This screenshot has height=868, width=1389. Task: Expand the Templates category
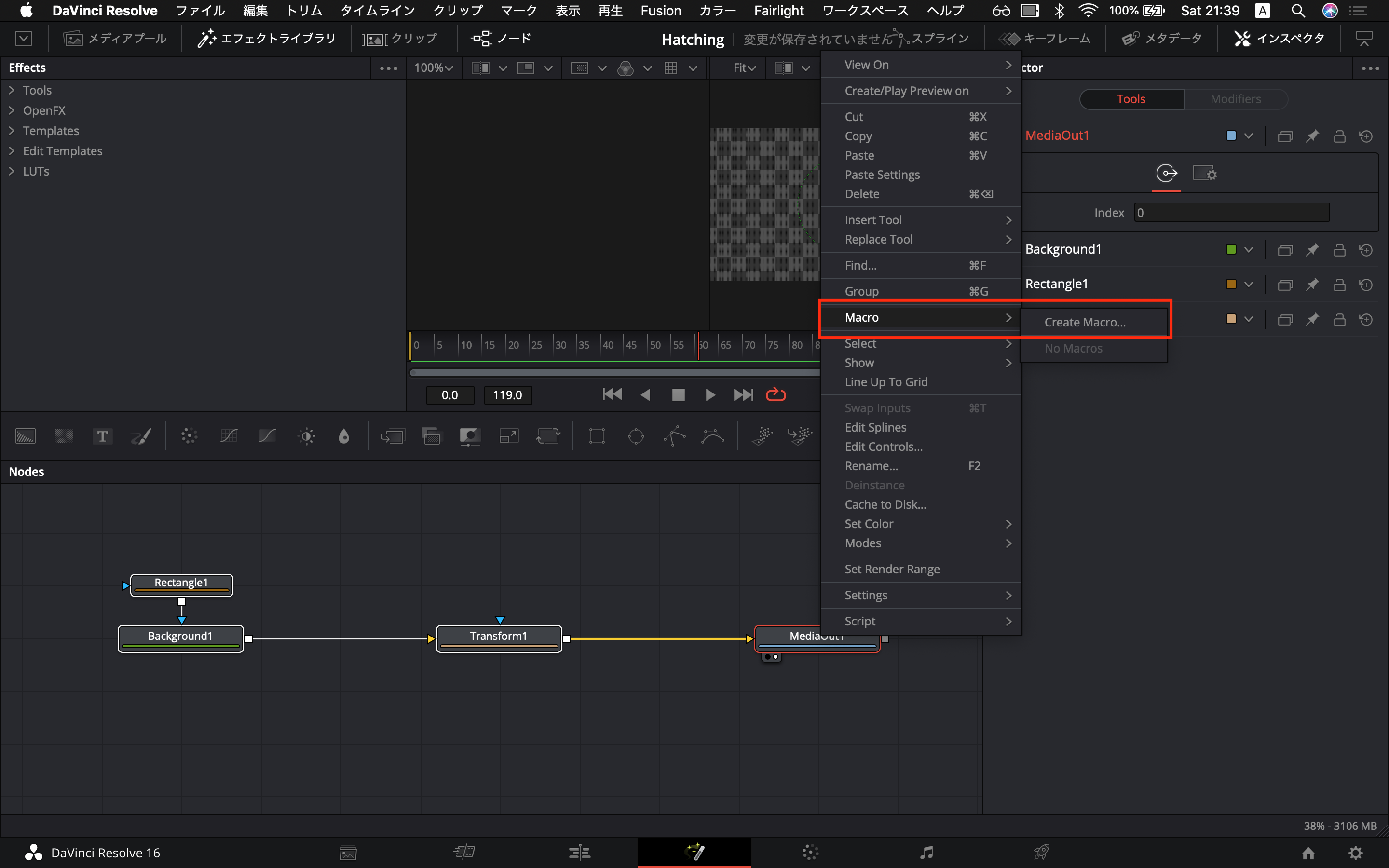[12, 131]
